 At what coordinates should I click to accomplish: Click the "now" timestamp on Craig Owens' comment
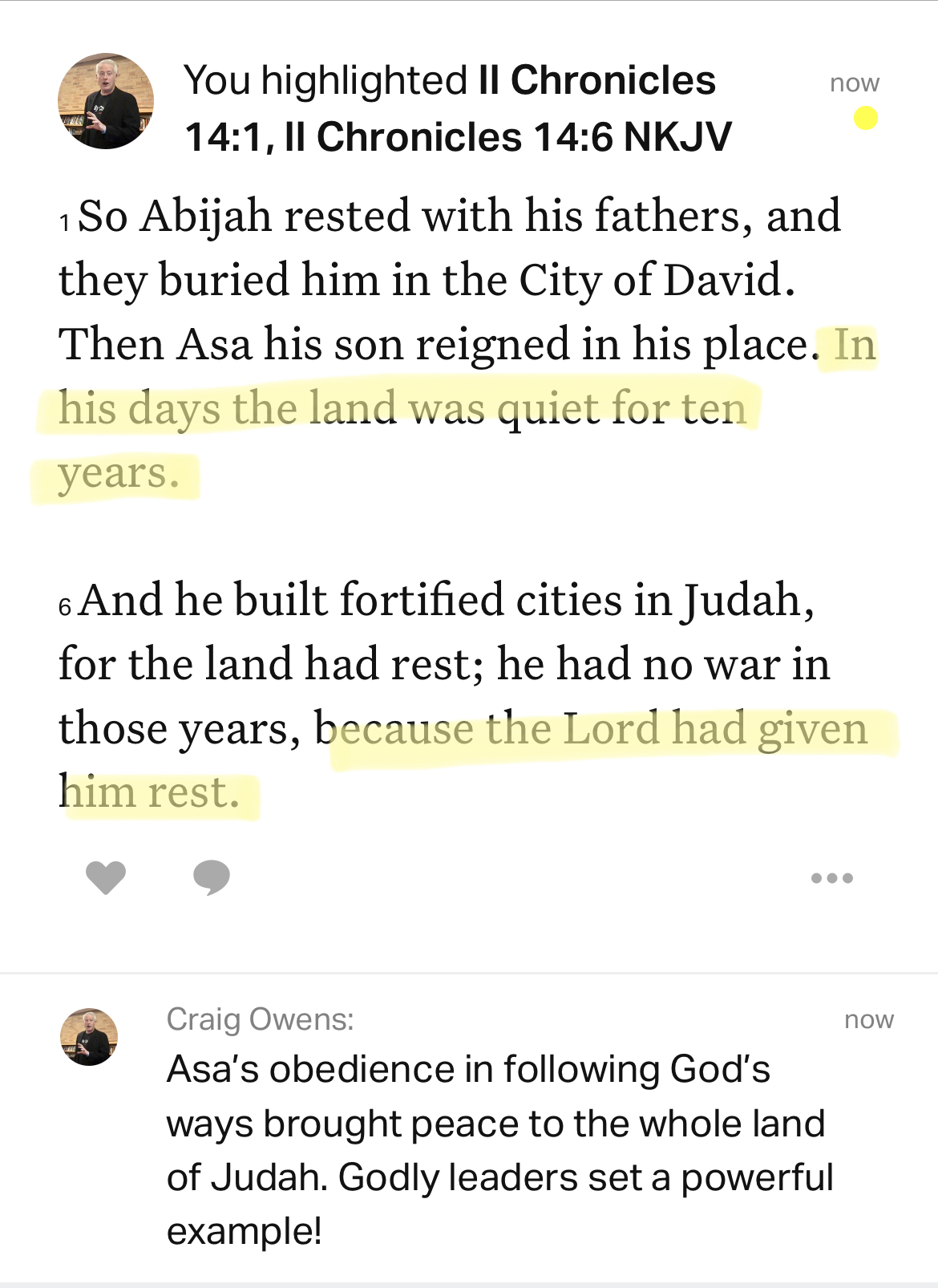tap(869, 1020)
